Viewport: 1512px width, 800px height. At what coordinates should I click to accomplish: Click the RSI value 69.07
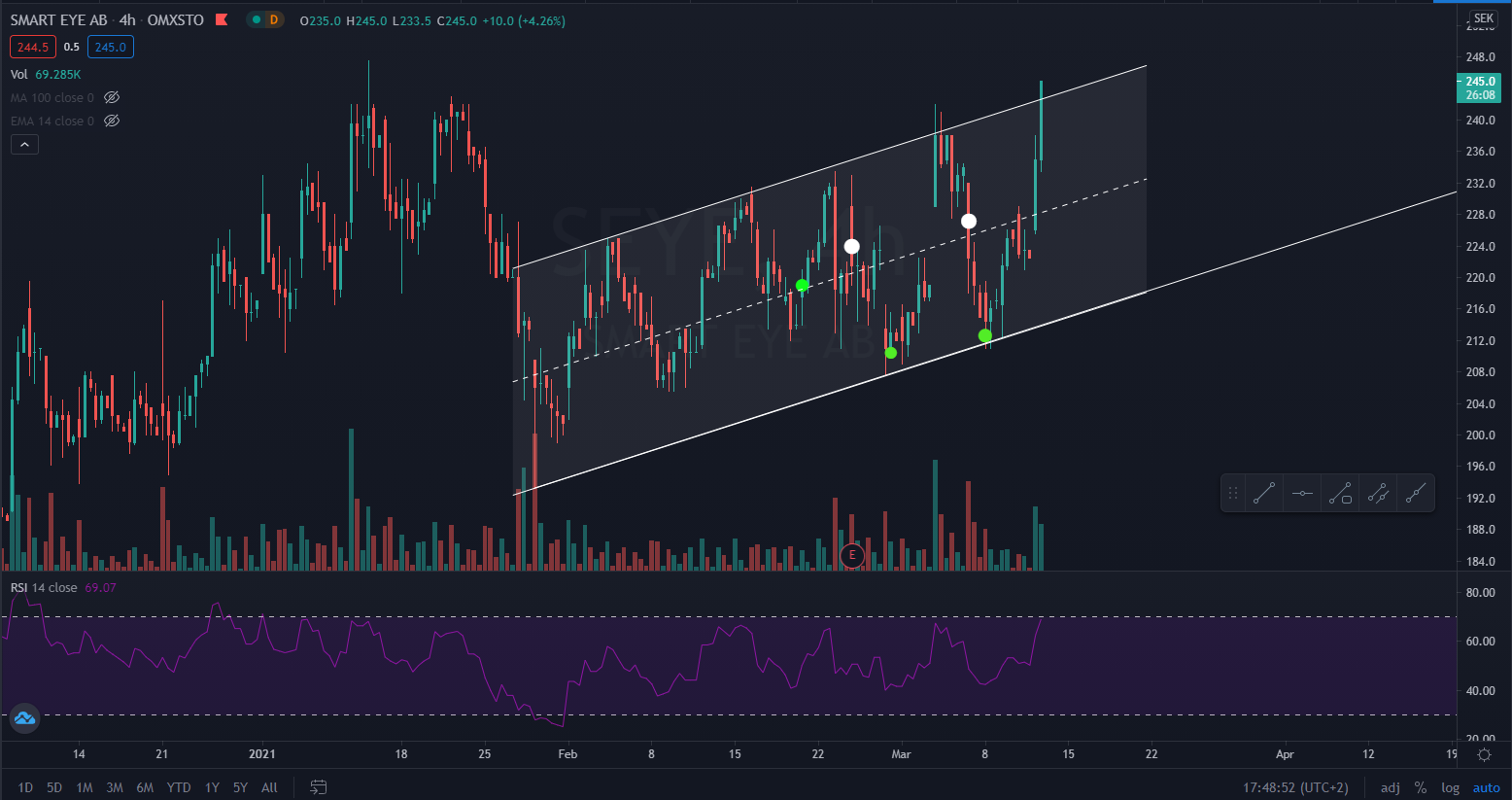(x=100, y=587)
